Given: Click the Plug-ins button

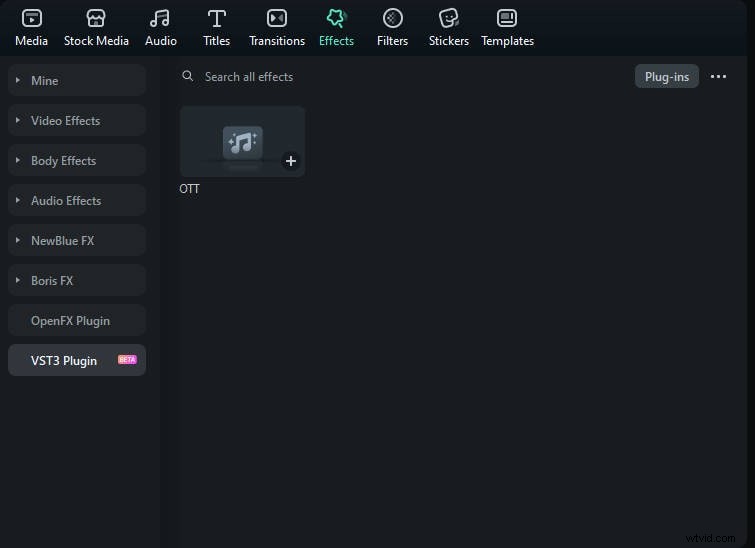Looking at the screenshot, I should pos(667,77).
